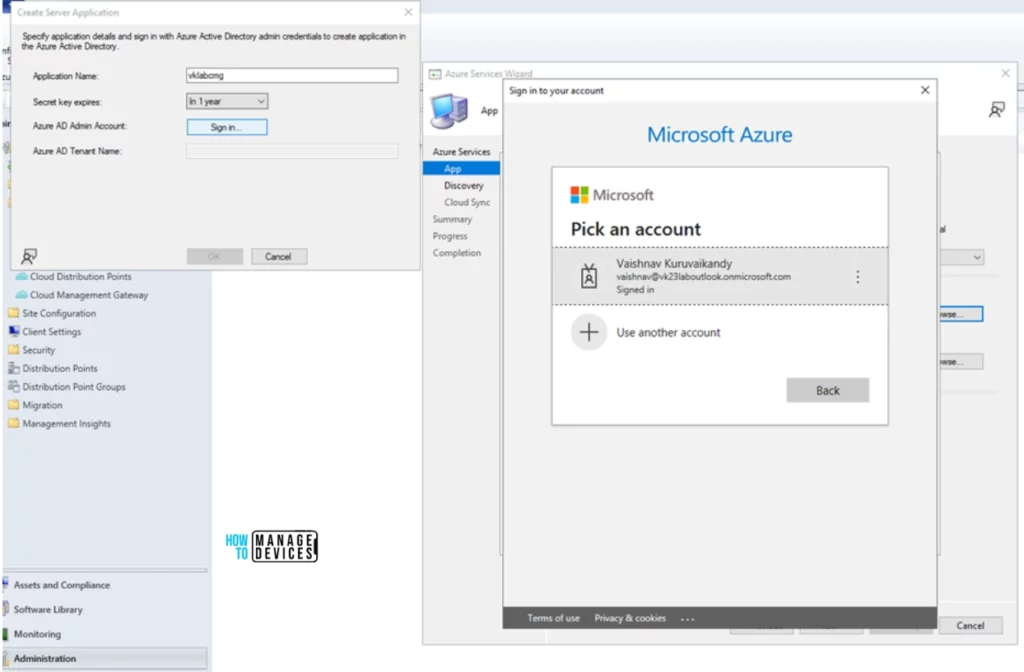The width and height of the screenshot is (1024, 672).
Task: Select Distribution Point Groups node
Action: coord(74,387)
